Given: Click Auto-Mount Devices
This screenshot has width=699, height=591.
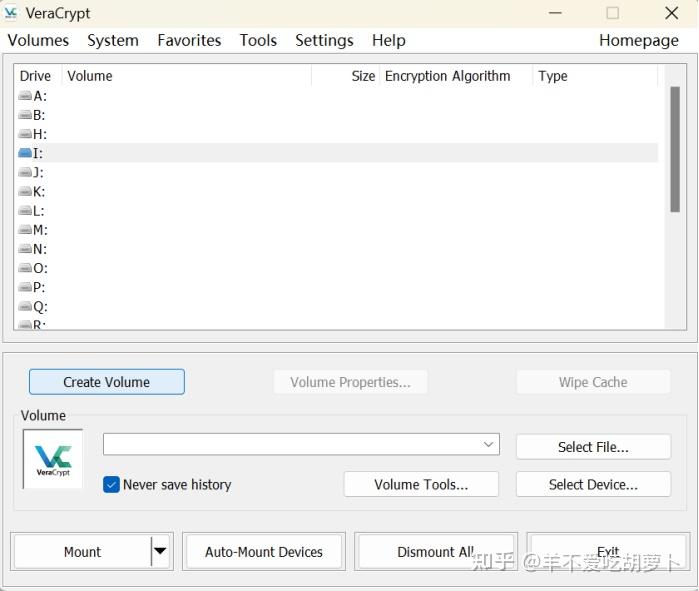Looking at the screenshot, I should (263, 552).
